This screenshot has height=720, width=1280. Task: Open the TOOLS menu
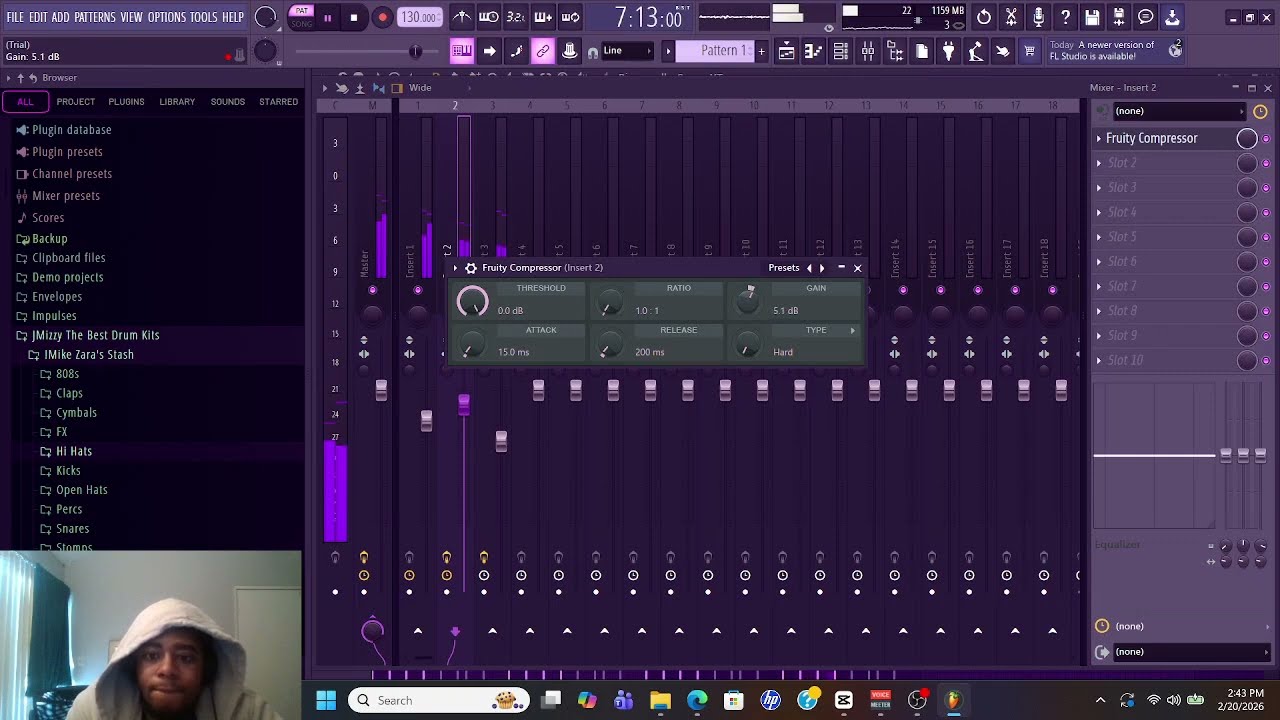click(204, 17)
